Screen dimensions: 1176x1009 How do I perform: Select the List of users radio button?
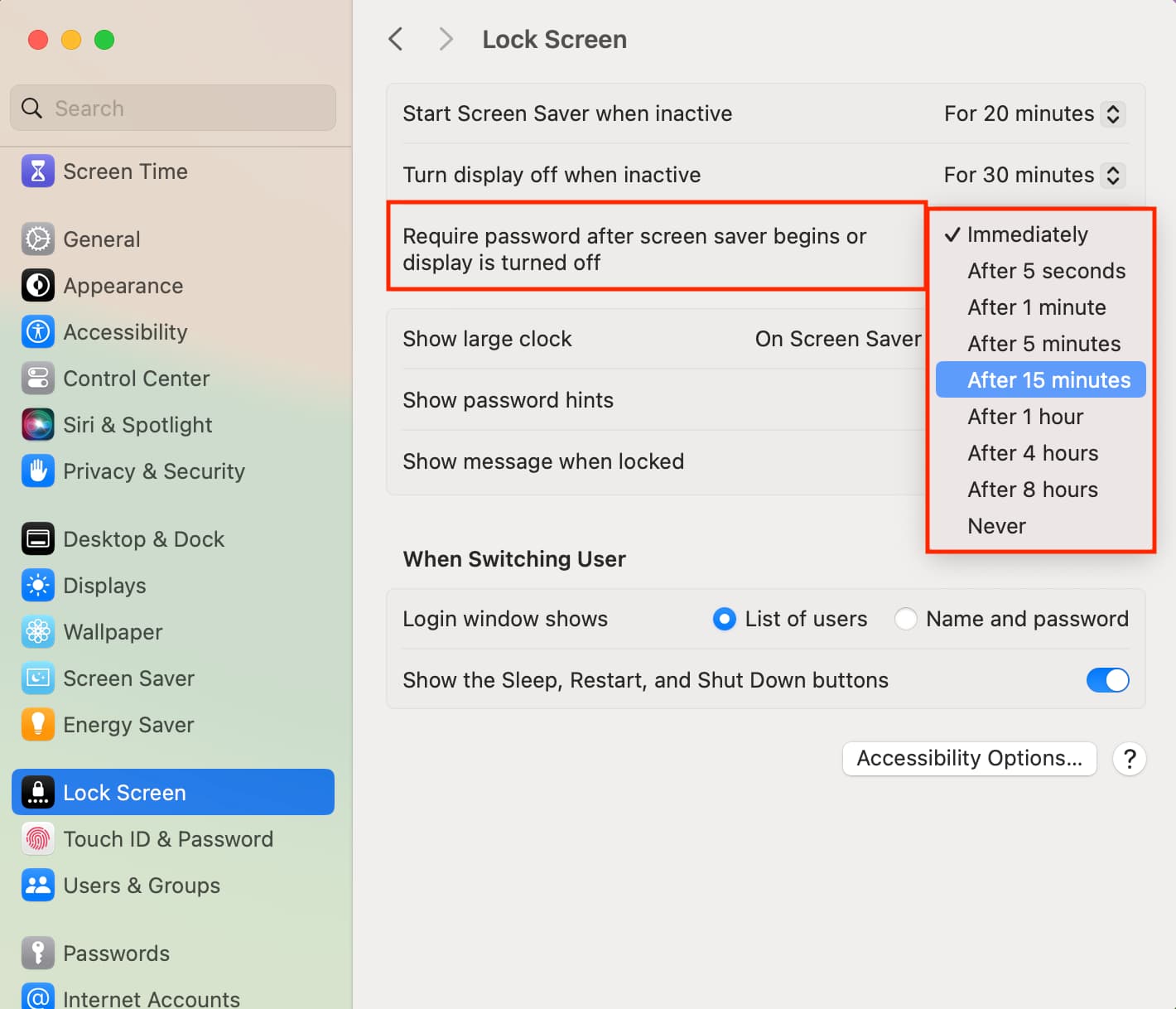[x=724, y=619]
